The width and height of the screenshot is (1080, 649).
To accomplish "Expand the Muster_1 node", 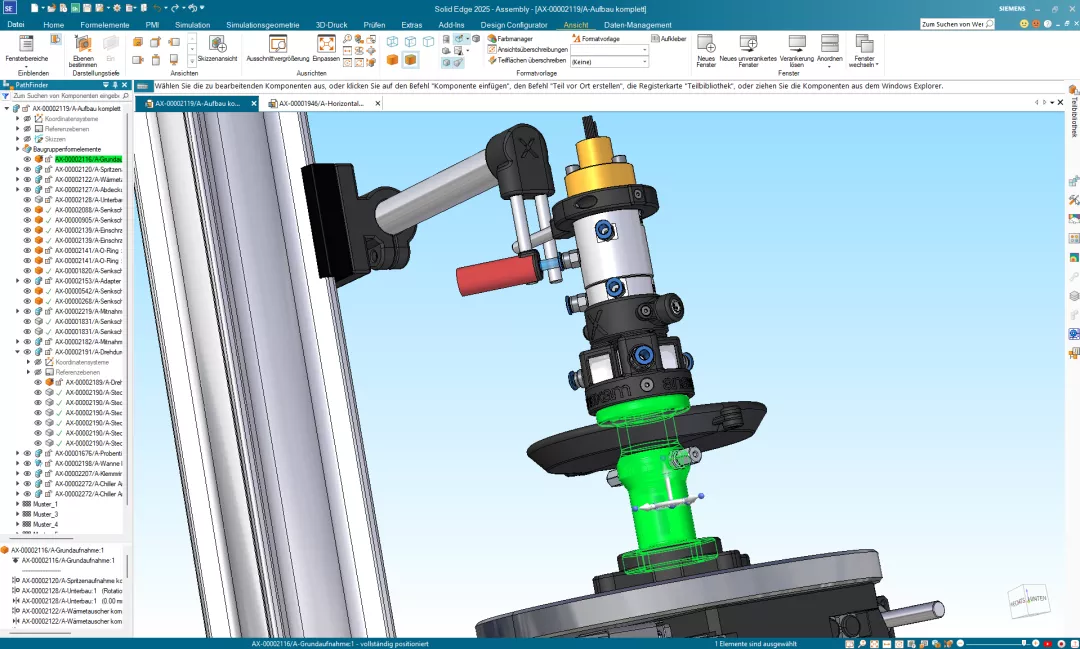I will pos(18,504).
